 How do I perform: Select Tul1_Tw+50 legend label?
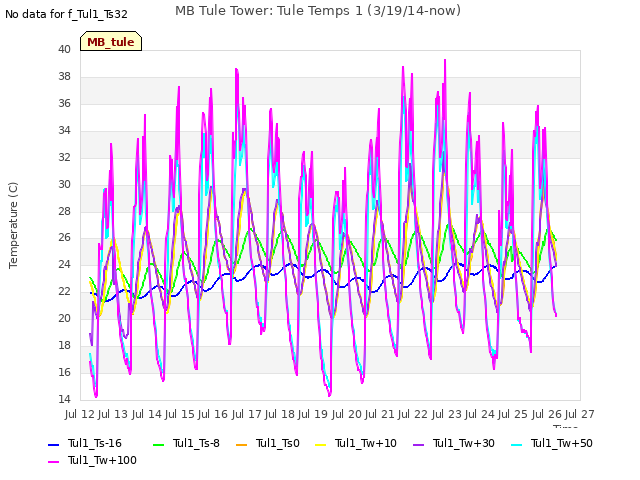(x=562, y=443)
